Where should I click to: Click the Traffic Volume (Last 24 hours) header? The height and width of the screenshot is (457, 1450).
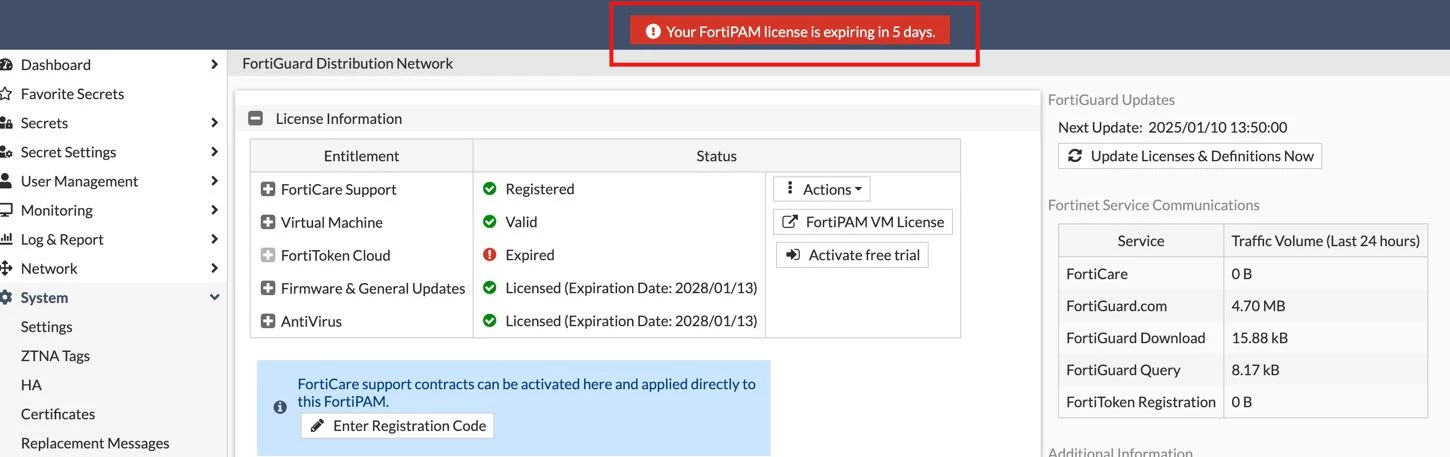[1325, 241]
